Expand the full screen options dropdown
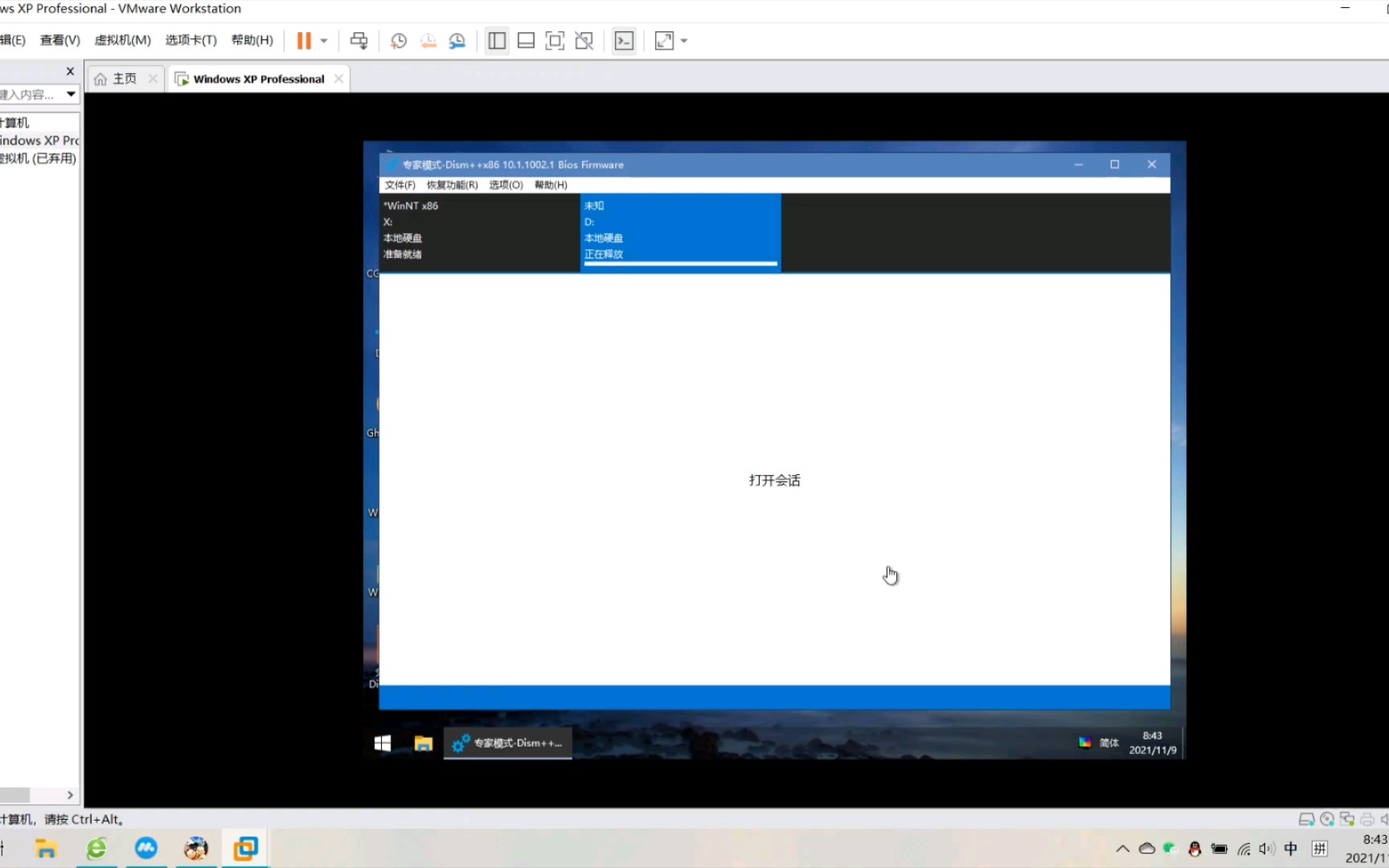1389x868 pixels. click(684, 40)
